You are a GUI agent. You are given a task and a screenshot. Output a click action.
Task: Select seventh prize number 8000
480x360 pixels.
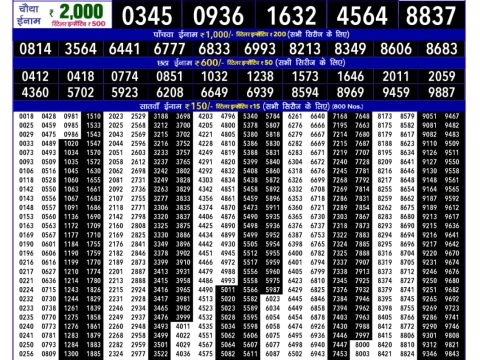tap(362, 345)
